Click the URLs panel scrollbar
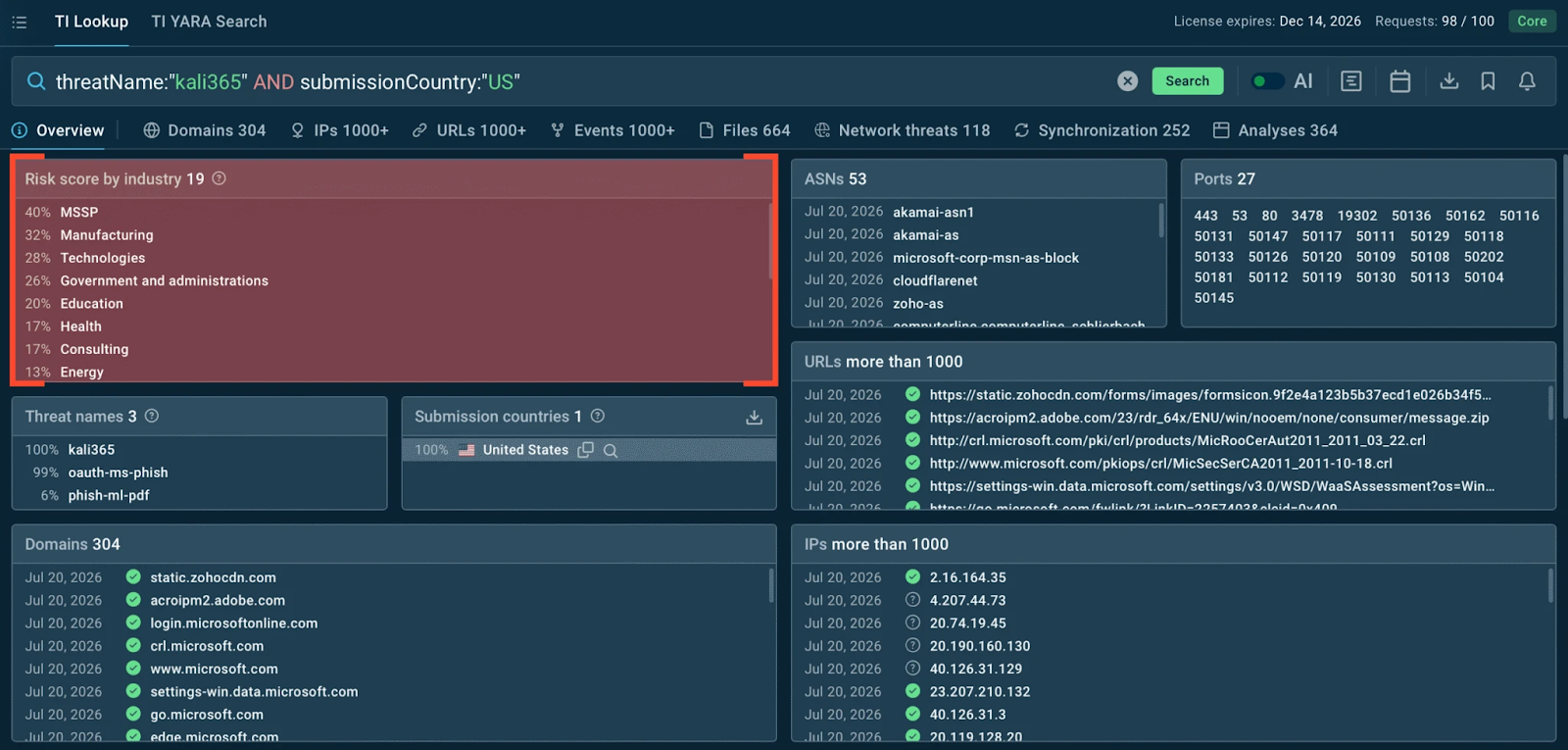 click(1549, 402)
